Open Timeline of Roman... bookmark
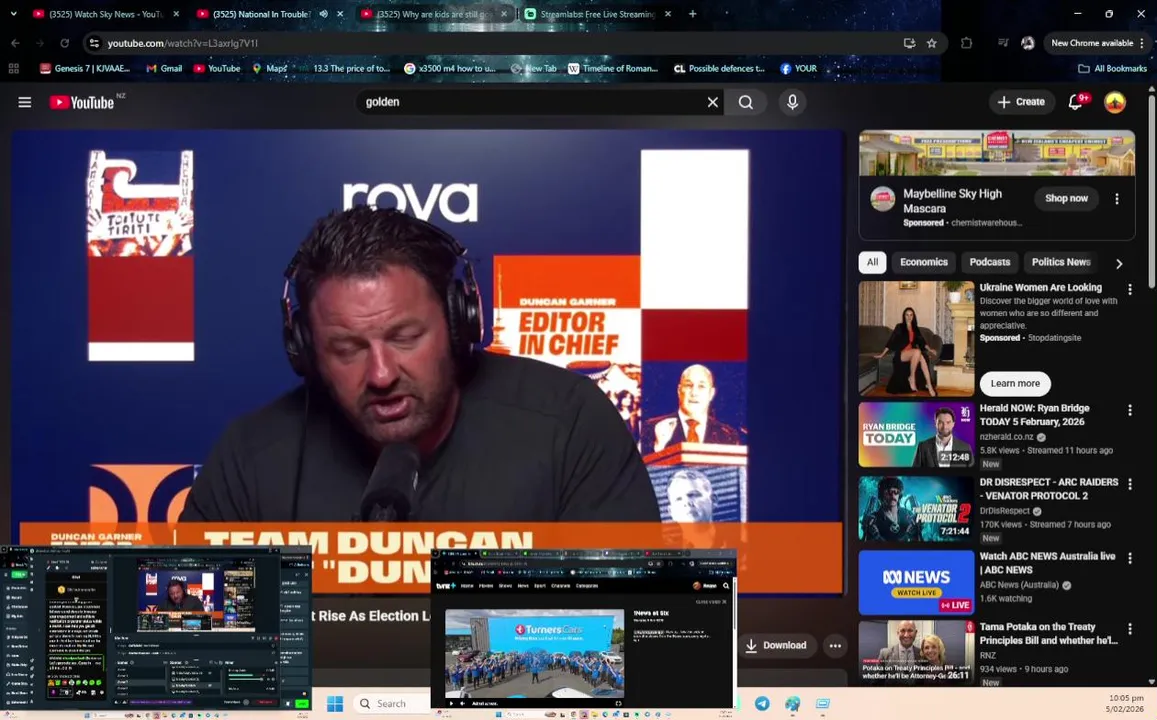The image size is (1157, 720). (x=612, y=68)
